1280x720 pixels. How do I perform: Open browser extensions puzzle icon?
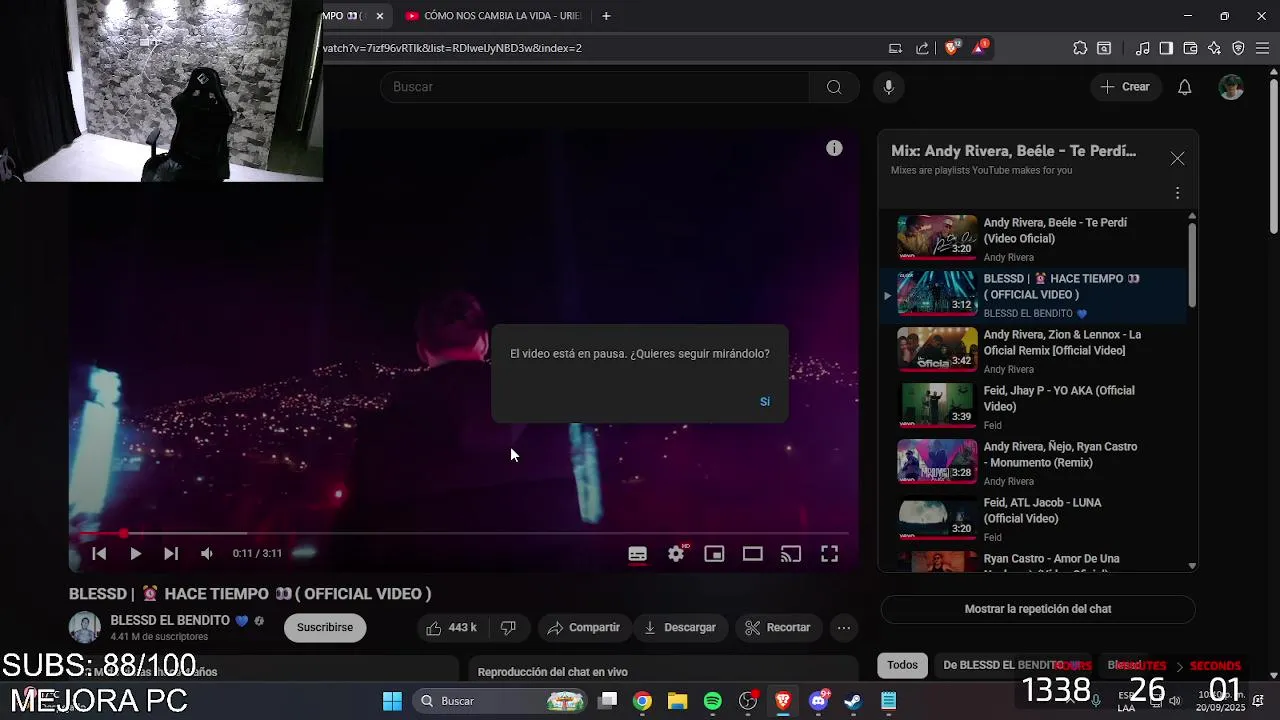pos(1080,48)
